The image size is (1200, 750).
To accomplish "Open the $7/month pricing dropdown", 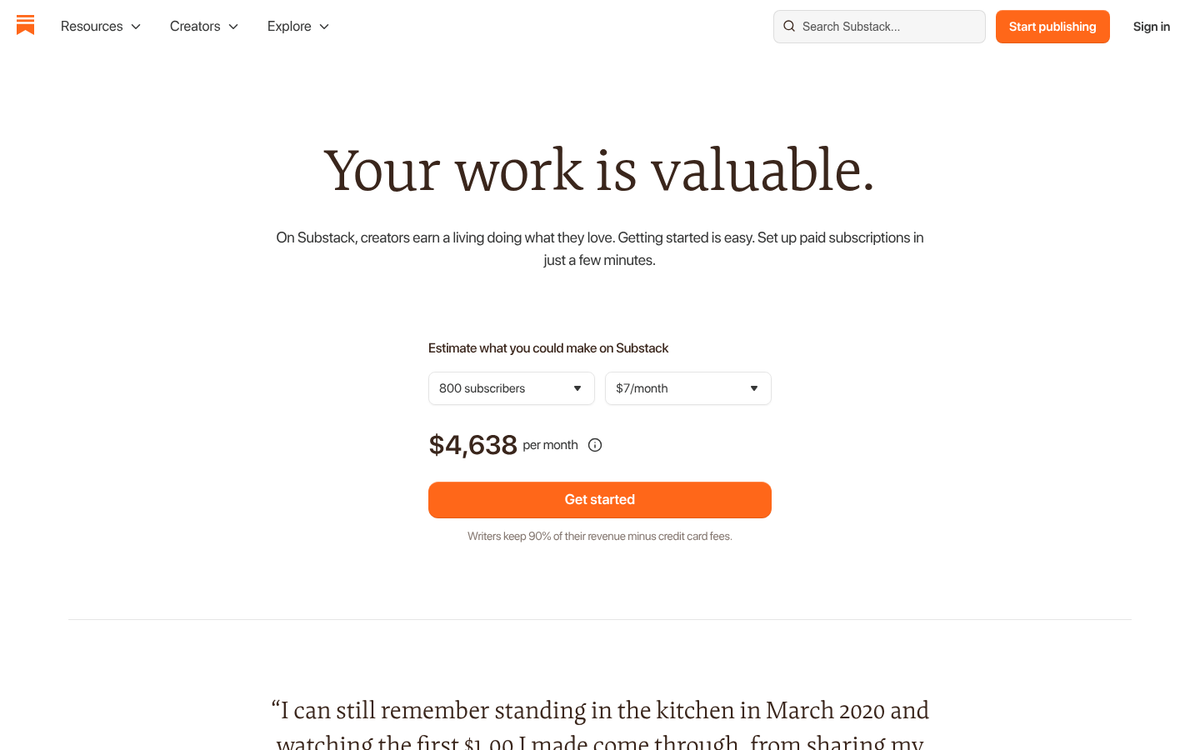I will (688, 388).
